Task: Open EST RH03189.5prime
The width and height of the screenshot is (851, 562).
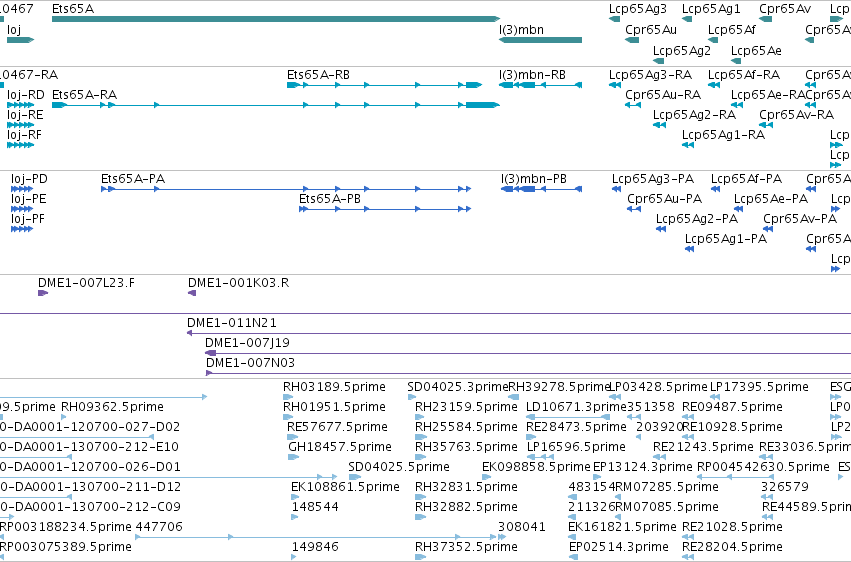Action: 334,387
